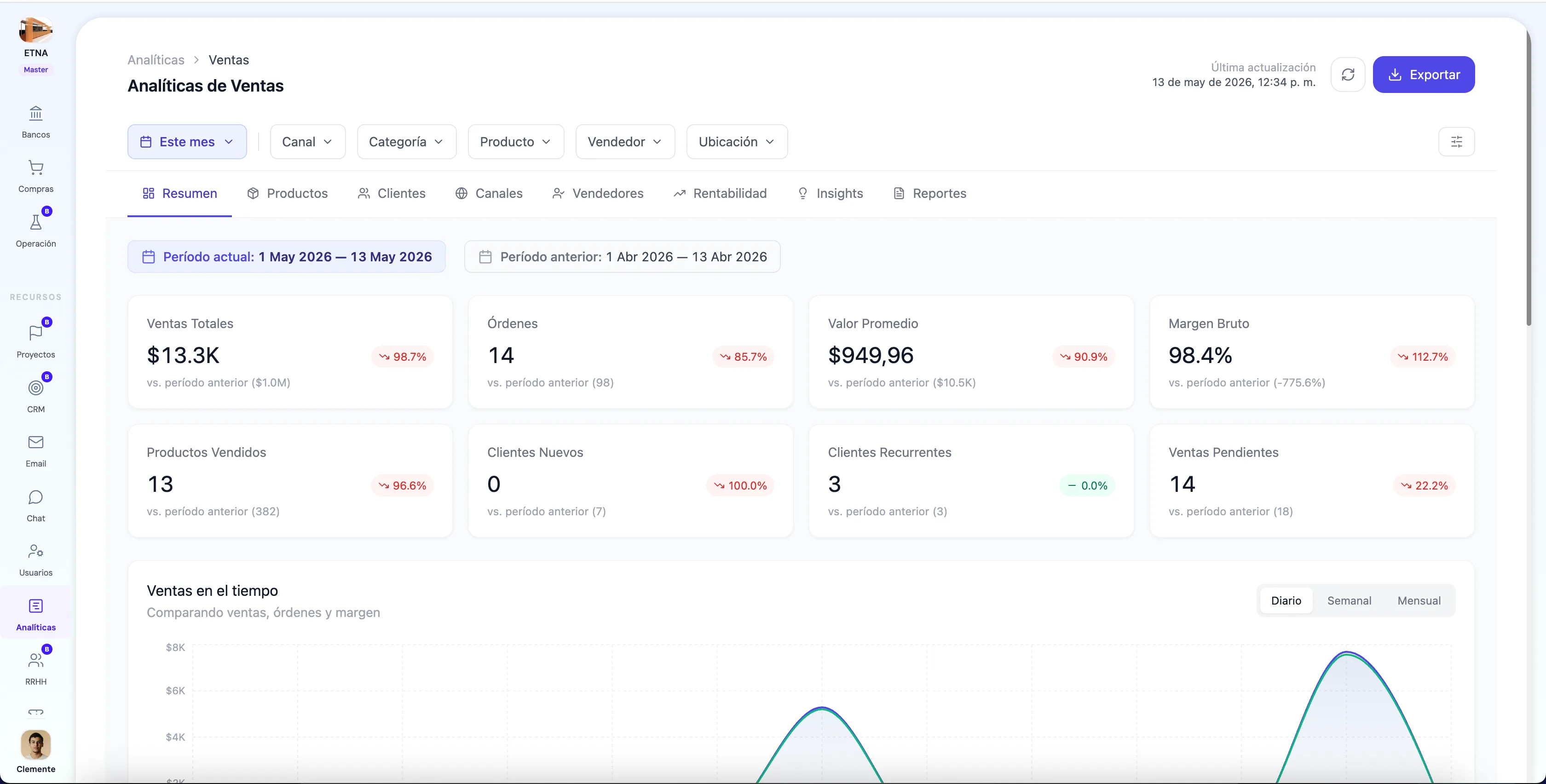Open RRHH people icon
Screen dimensions: 1546x784
(x=36, y=660)
